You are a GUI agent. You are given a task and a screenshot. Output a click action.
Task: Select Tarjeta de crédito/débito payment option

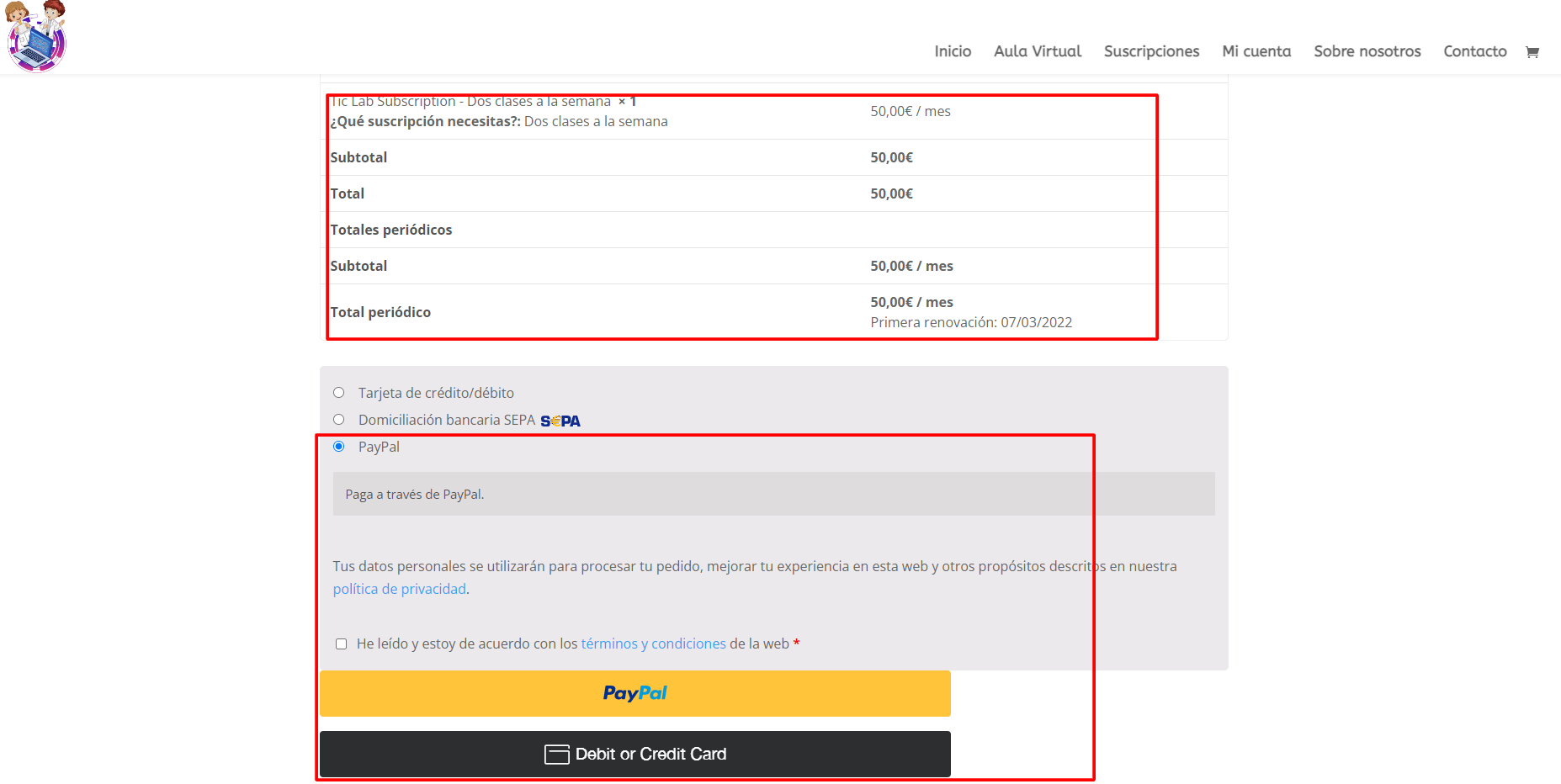tap(338, 393)
